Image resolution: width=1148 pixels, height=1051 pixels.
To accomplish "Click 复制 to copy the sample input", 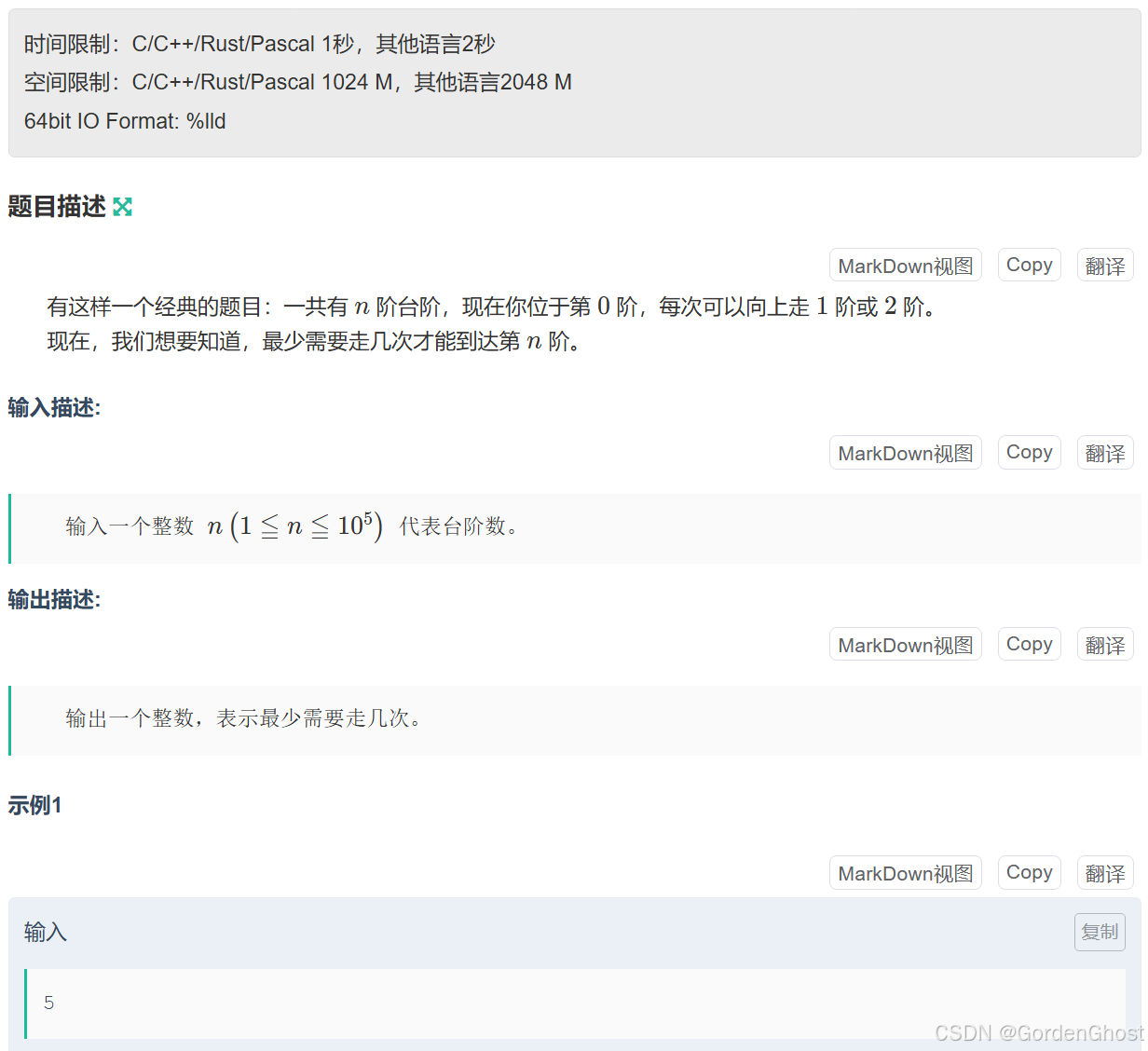I will coord(1099,932).
